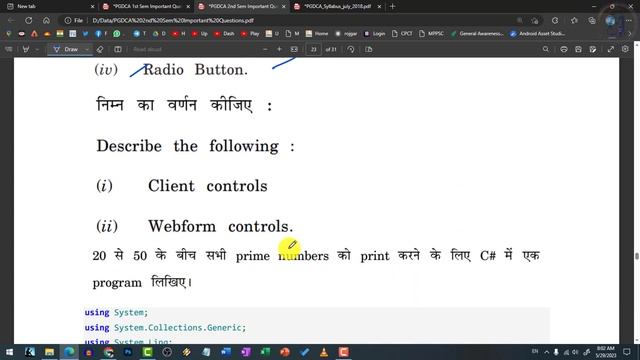
Task: Open the browser settings and more menu
Action: pyautogui.click(x=629, y=20)
